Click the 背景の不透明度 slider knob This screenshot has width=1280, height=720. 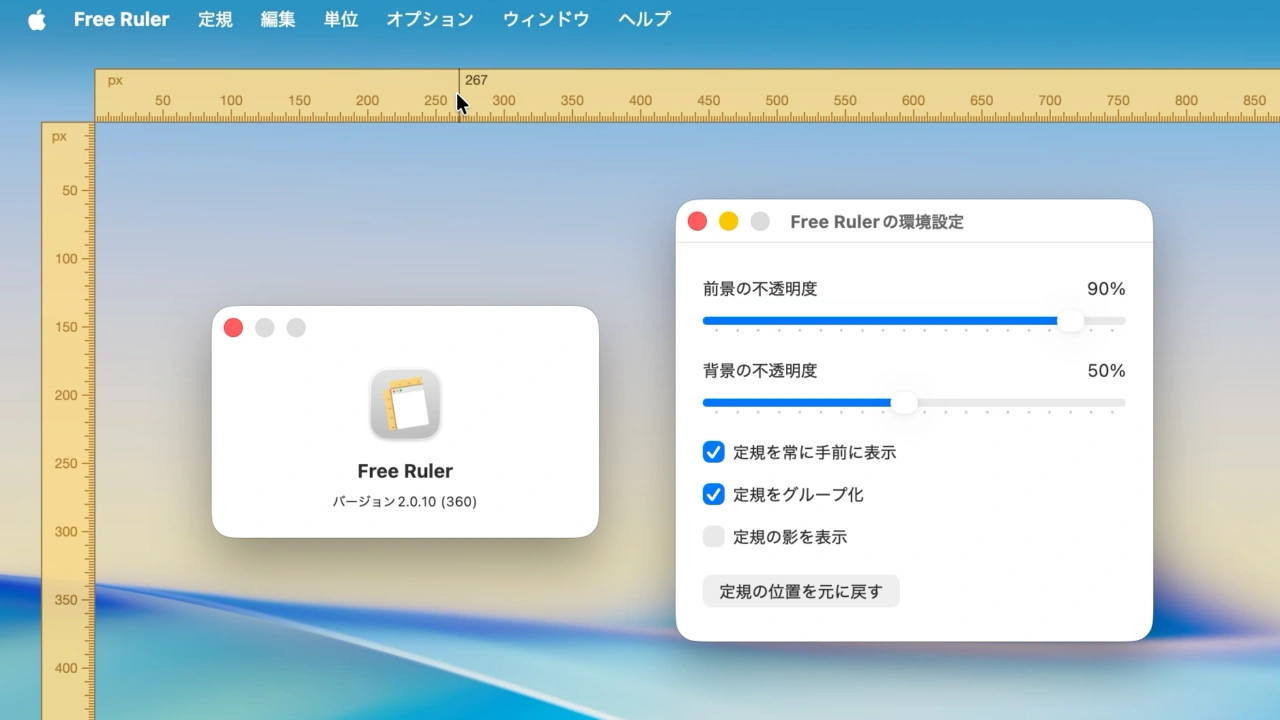[904, 403]
